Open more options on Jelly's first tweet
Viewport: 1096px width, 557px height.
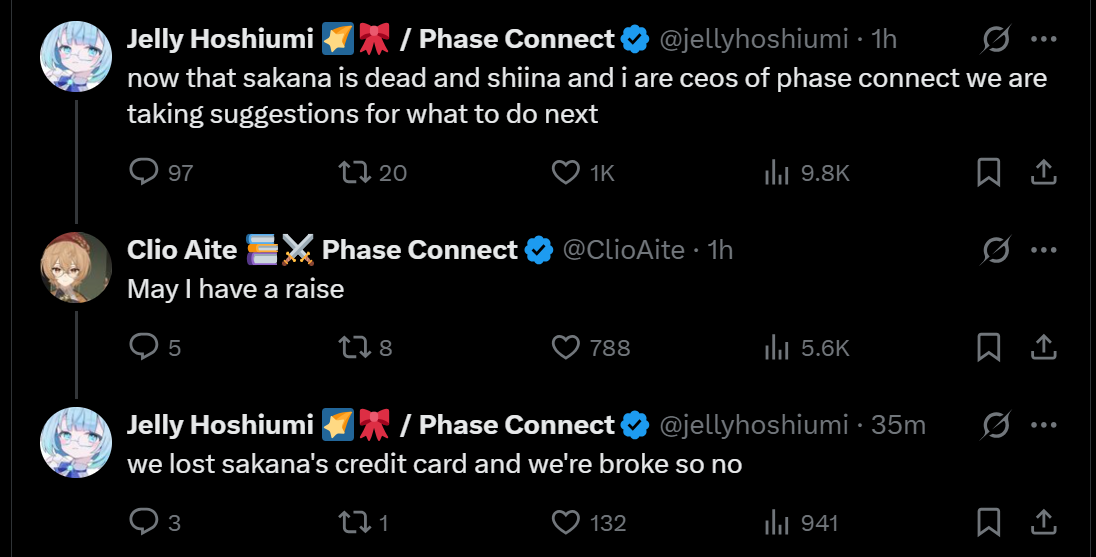[x=1043, y=39]
